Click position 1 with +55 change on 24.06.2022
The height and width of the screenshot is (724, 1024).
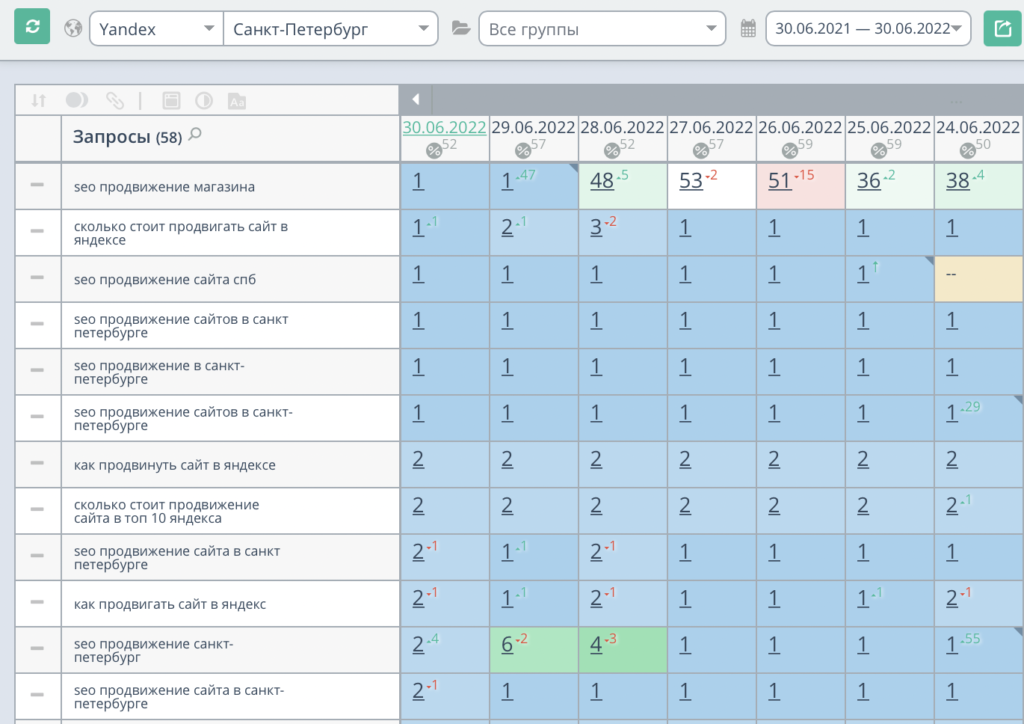click(952, 645)
